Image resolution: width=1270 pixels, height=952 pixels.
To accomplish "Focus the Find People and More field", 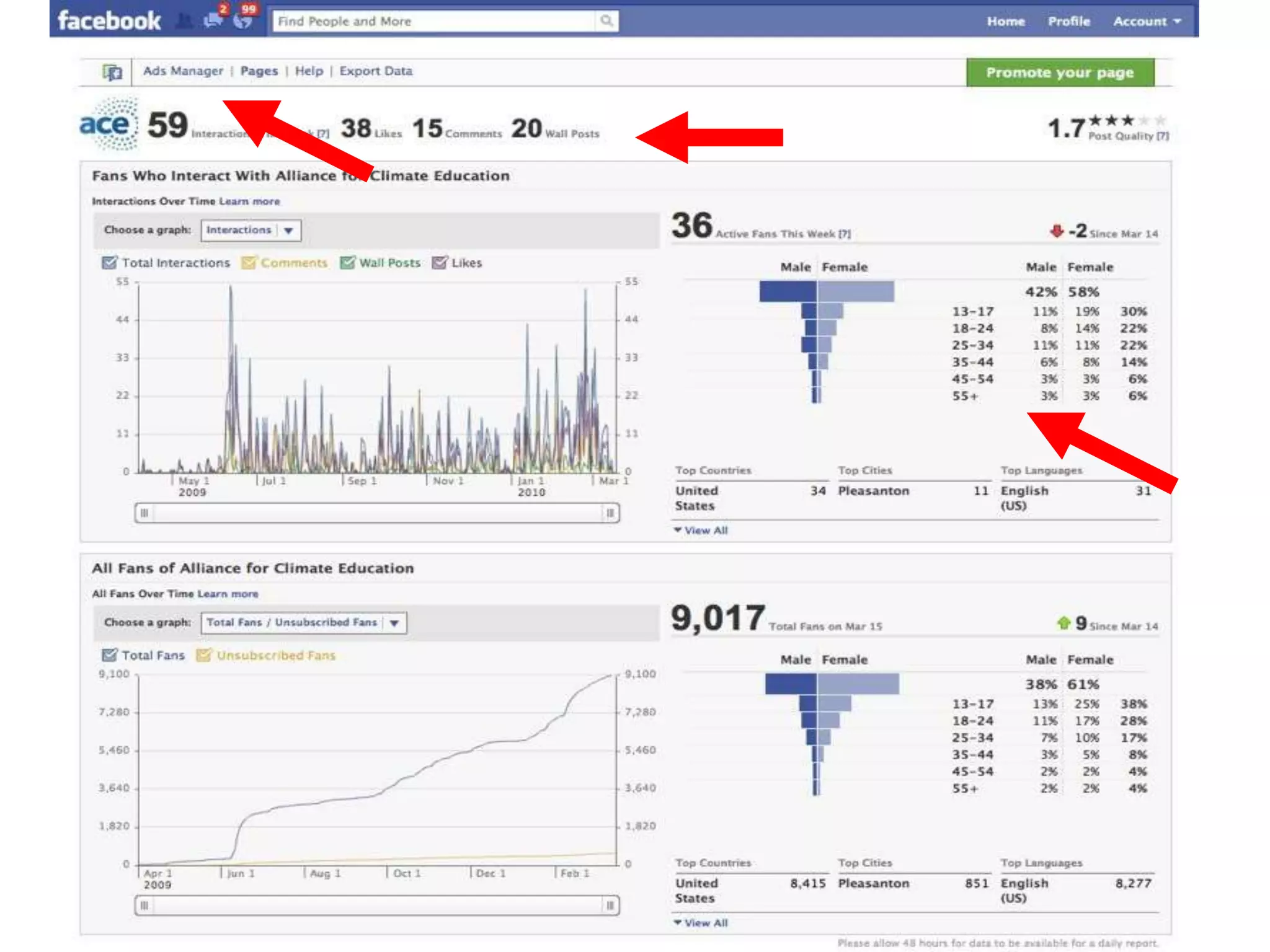I will coord(434,21).
